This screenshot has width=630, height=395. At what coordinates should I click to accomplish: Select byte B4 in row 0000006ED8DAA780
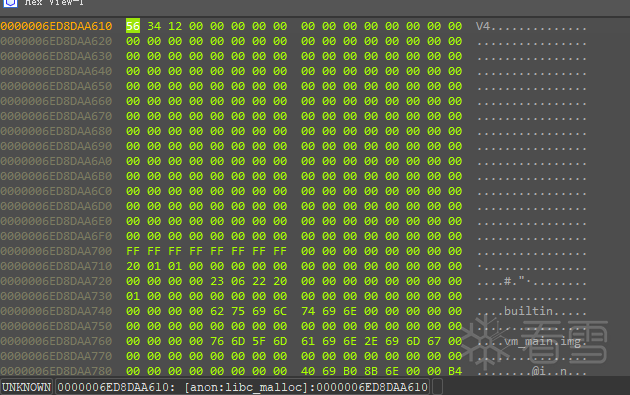click(x=455, y=371)
